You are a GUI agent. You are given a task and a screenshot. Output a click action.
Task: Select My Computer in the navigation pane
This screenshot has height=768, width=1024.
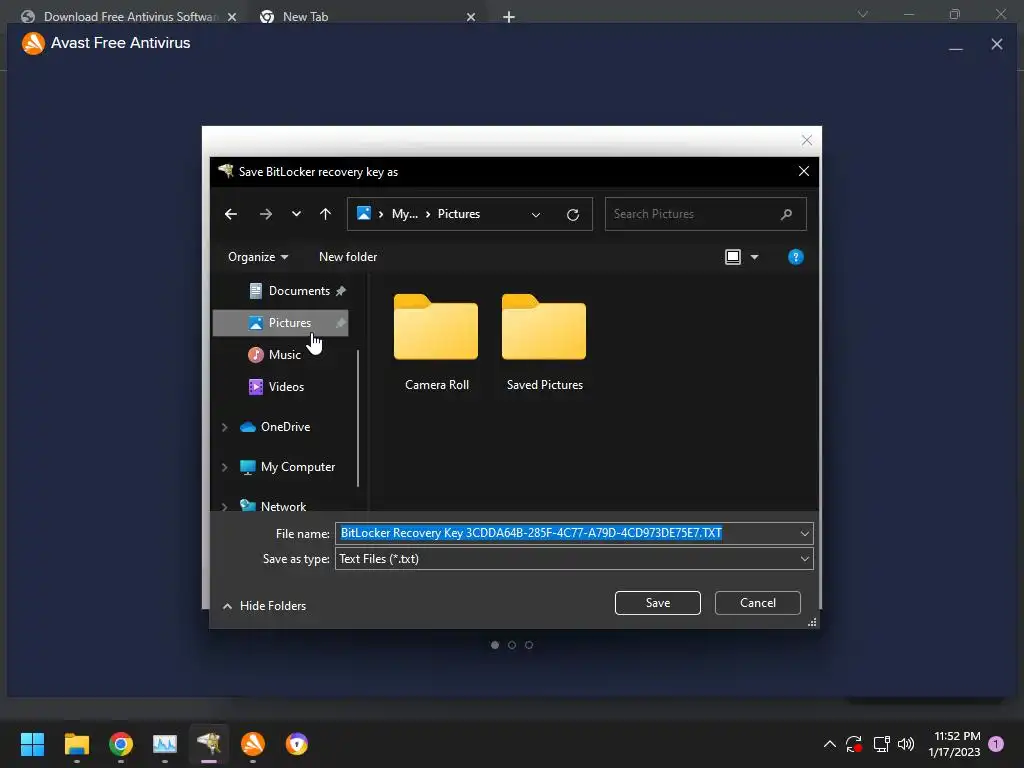point(298,467)
